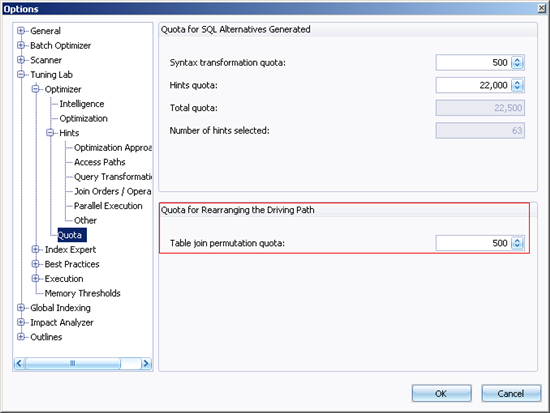The width and height of the screenshot is (550, 413).
Task: Click the Hints quota spinner arrows
Action: point(517,85)
